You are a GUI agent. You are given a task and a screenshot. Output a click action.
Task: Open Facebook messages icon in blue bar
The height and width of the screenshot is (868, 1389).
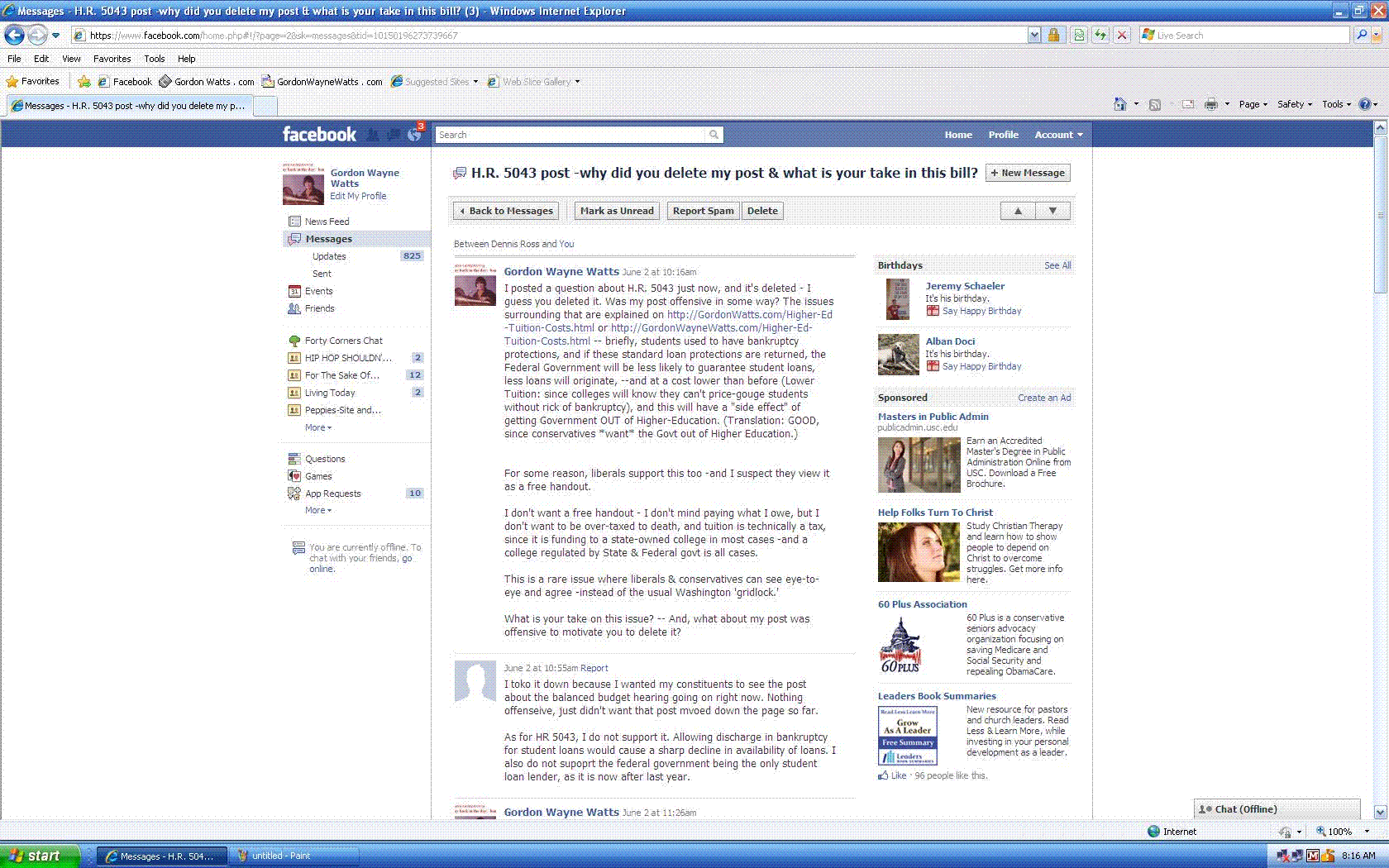click(394, 135)
